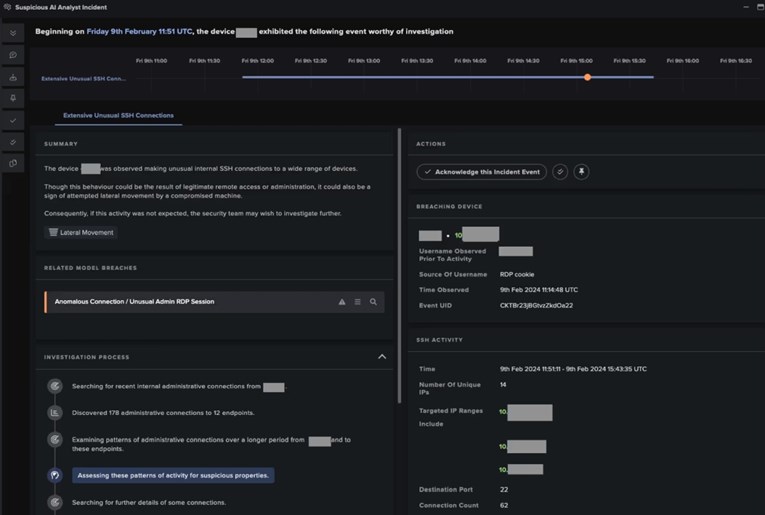Image resolution: width=765 pixels, height=515 pixels.
Task: Pin this incident event with the pin icon
Action: click(x=581, y=172)
